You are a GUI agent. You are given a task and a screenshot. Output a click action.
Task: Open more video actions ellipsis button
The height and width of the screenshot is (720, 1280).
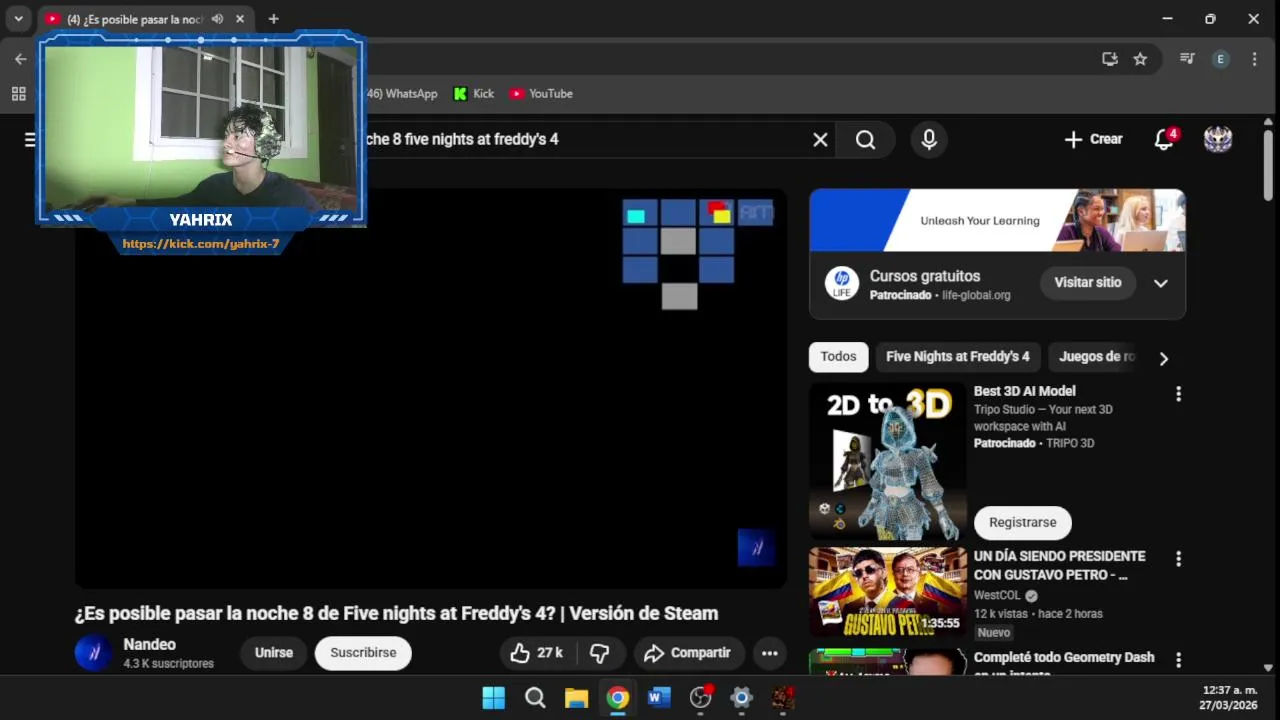tap(769, 653)
